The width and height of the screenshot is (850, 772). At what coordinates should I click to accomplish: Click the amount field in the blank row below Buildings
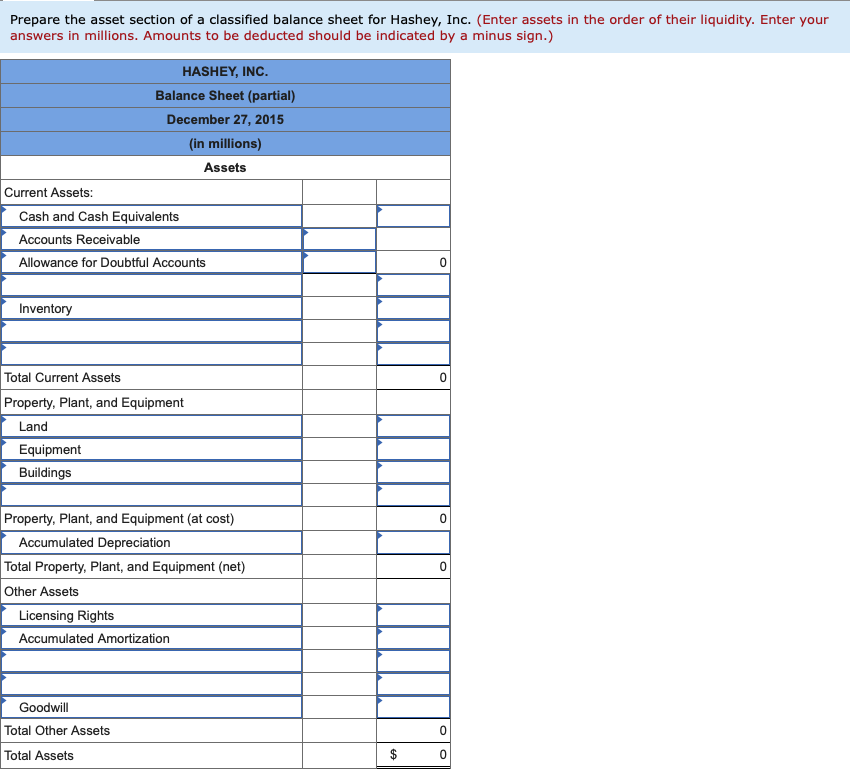coord(413,495)
